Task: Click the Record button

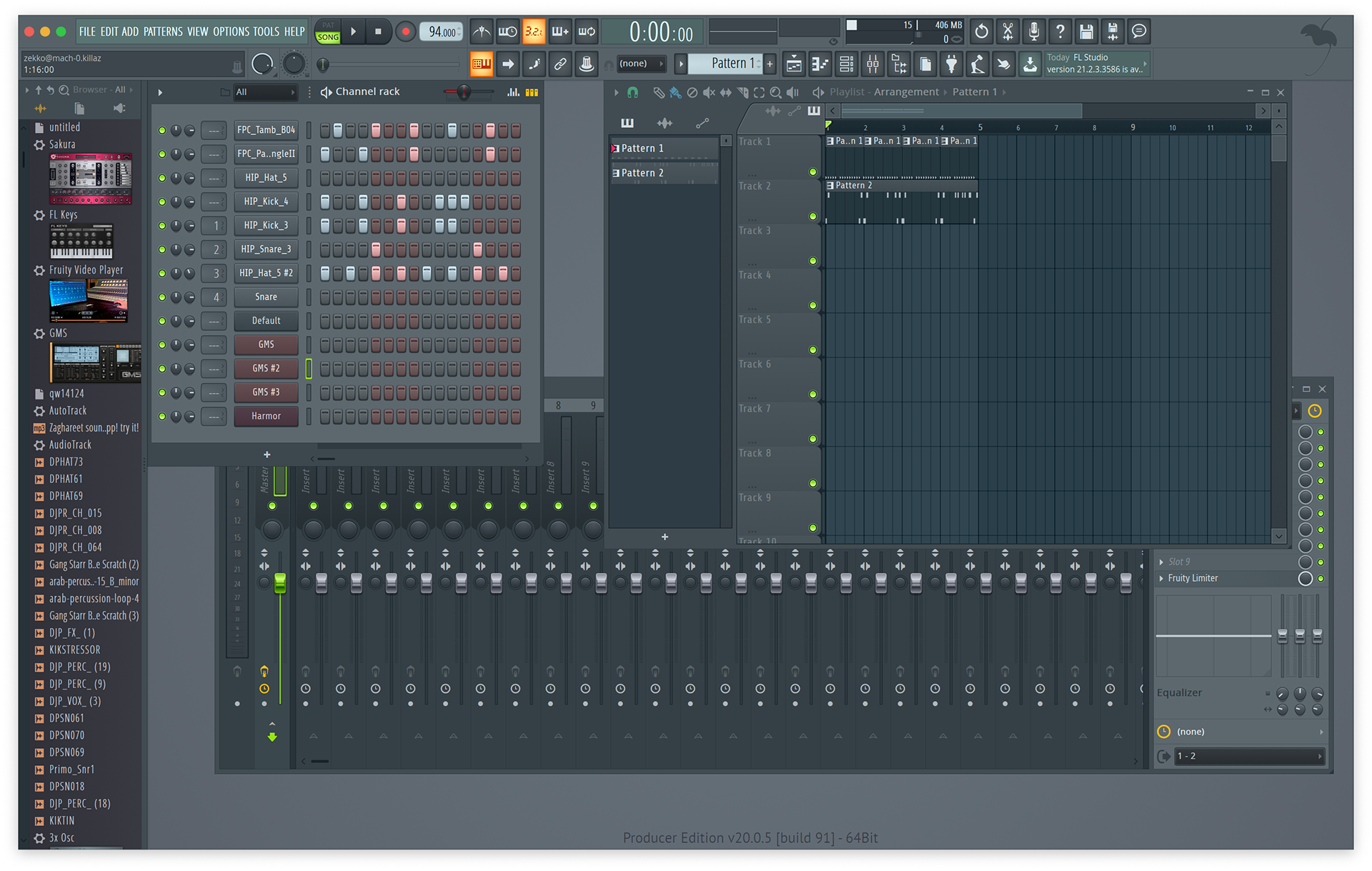Action: point(405,31)
